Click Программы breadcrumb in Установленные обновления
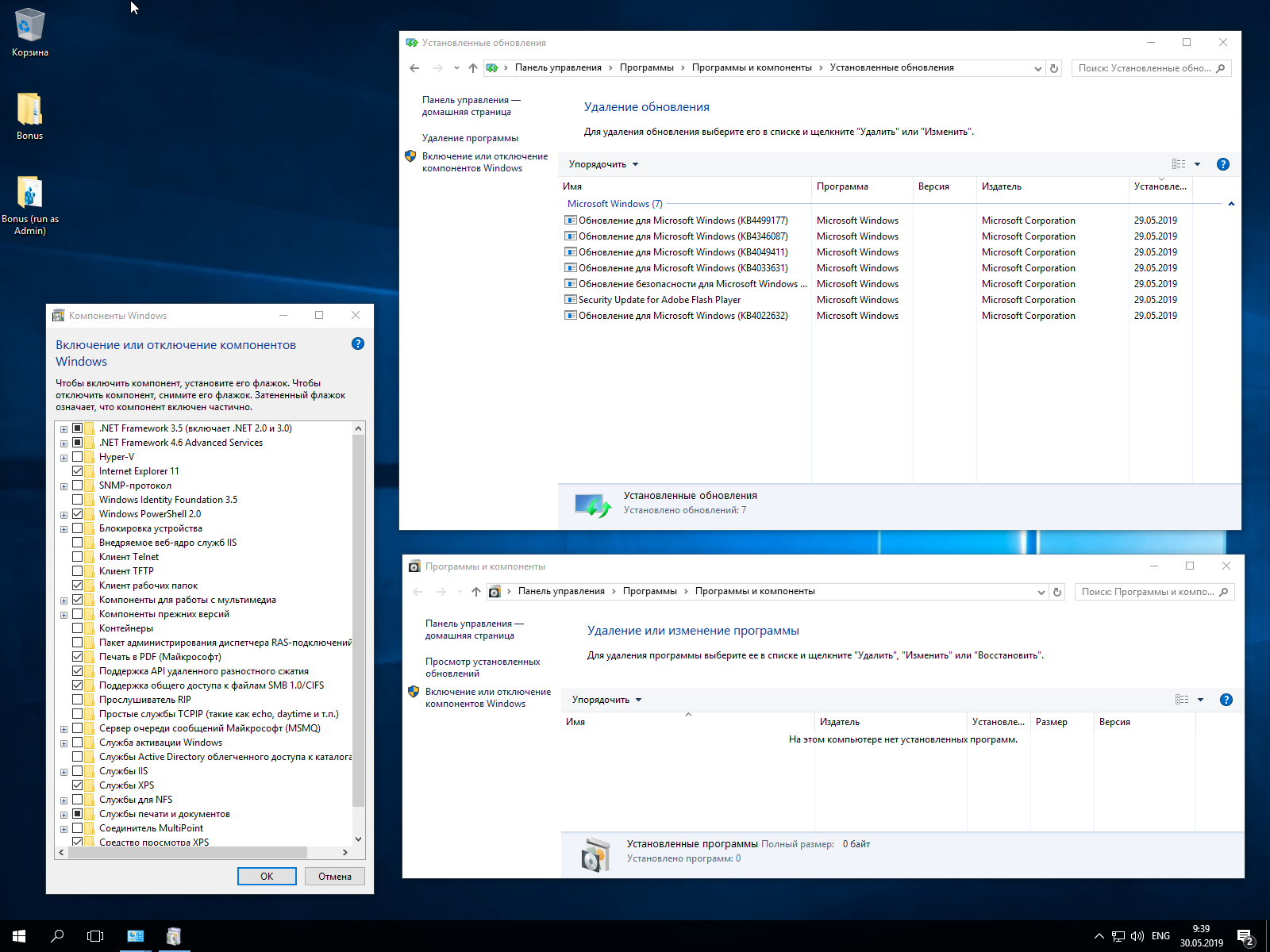Viewport: 1270px width, 952px height. click(x=646, y=67)
